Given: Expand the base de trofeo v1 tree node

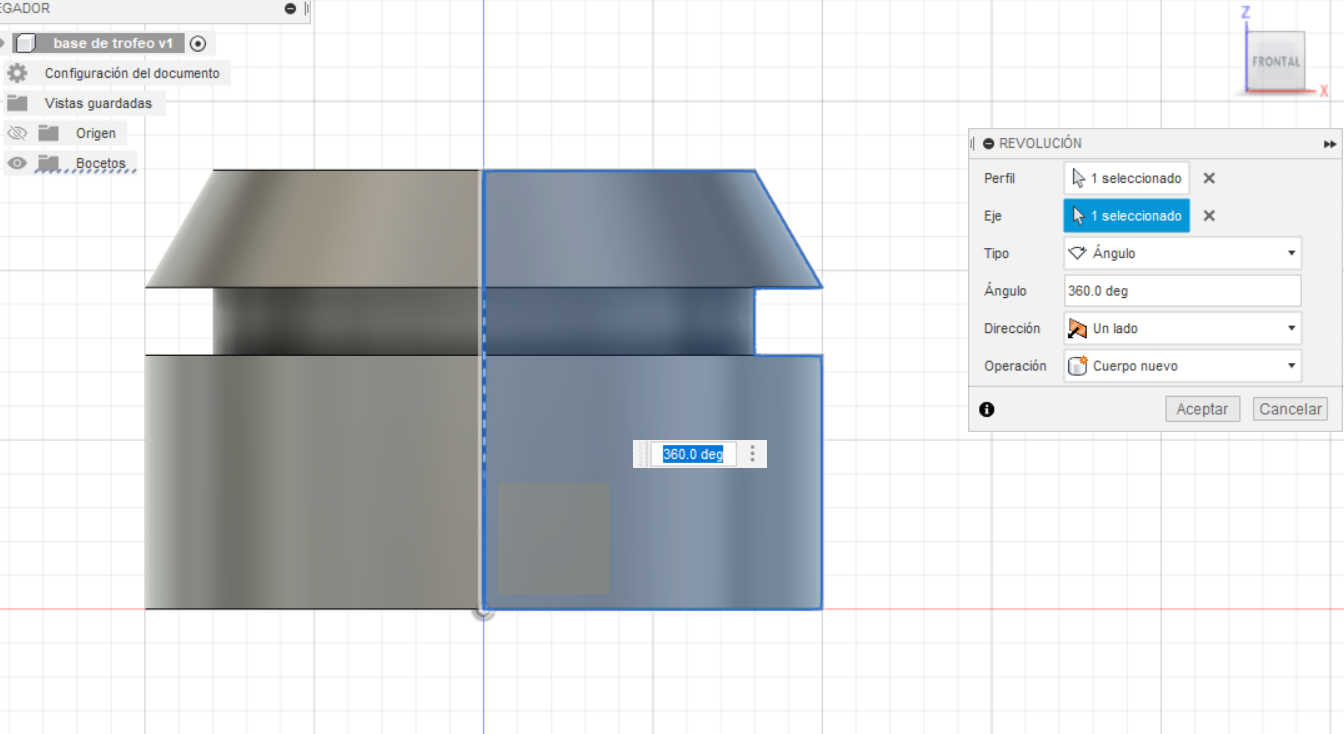Looking at the screenshot, I should 3,43.
